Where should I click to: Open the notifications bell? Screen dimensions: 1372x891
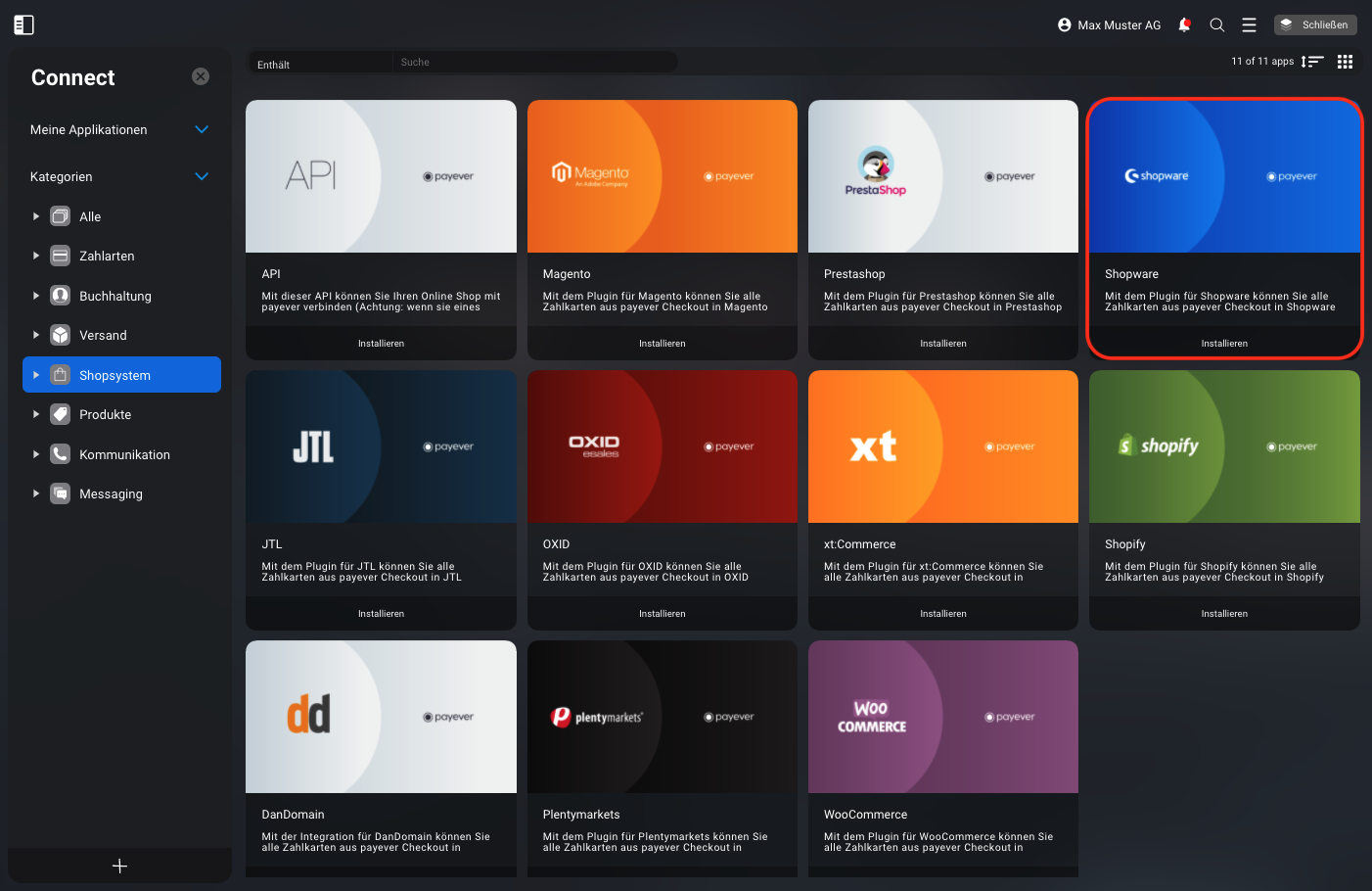tap(1184, 25)
